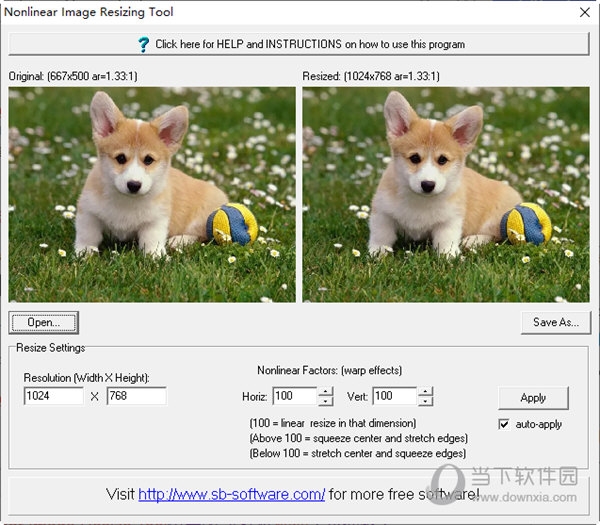
Task: Toggle the auto-apply checkbox
Action: pyautogui.click(x=504, y=424)
